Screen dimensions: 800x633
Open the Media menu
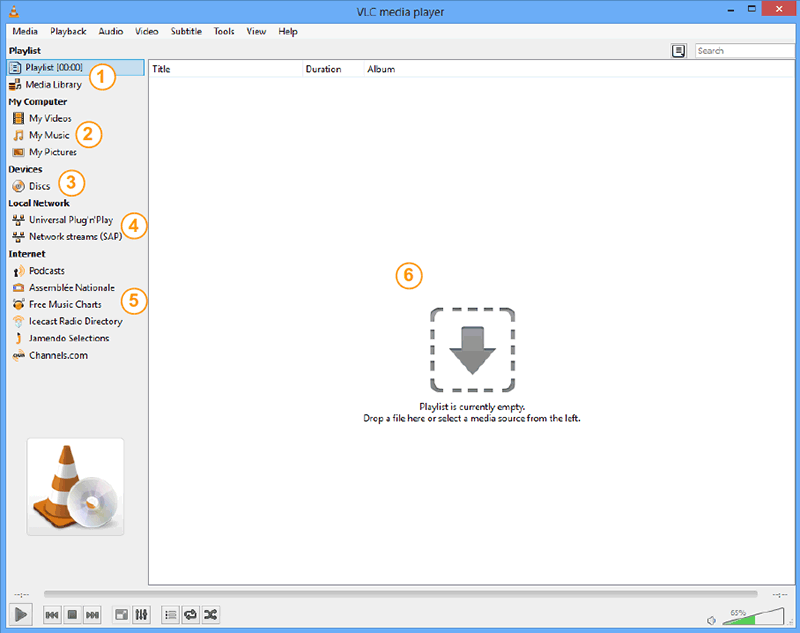25,31
